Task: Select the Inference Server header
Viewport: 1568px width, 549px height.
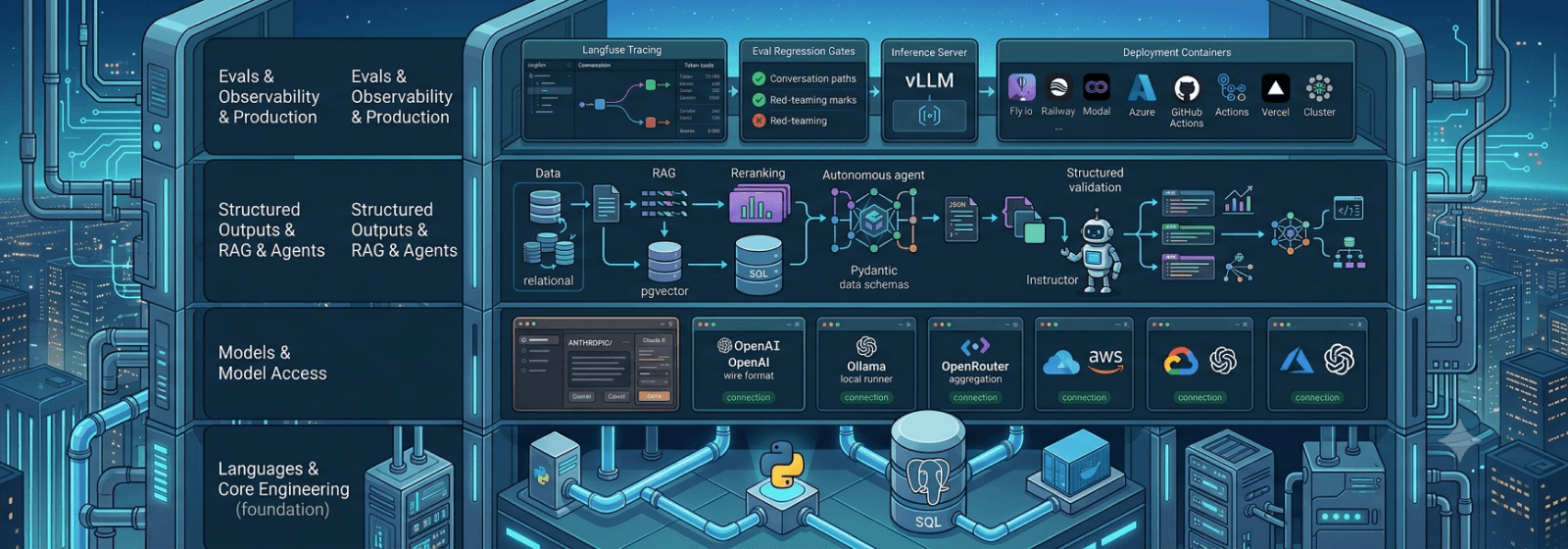Action: (x=929, y=52)
